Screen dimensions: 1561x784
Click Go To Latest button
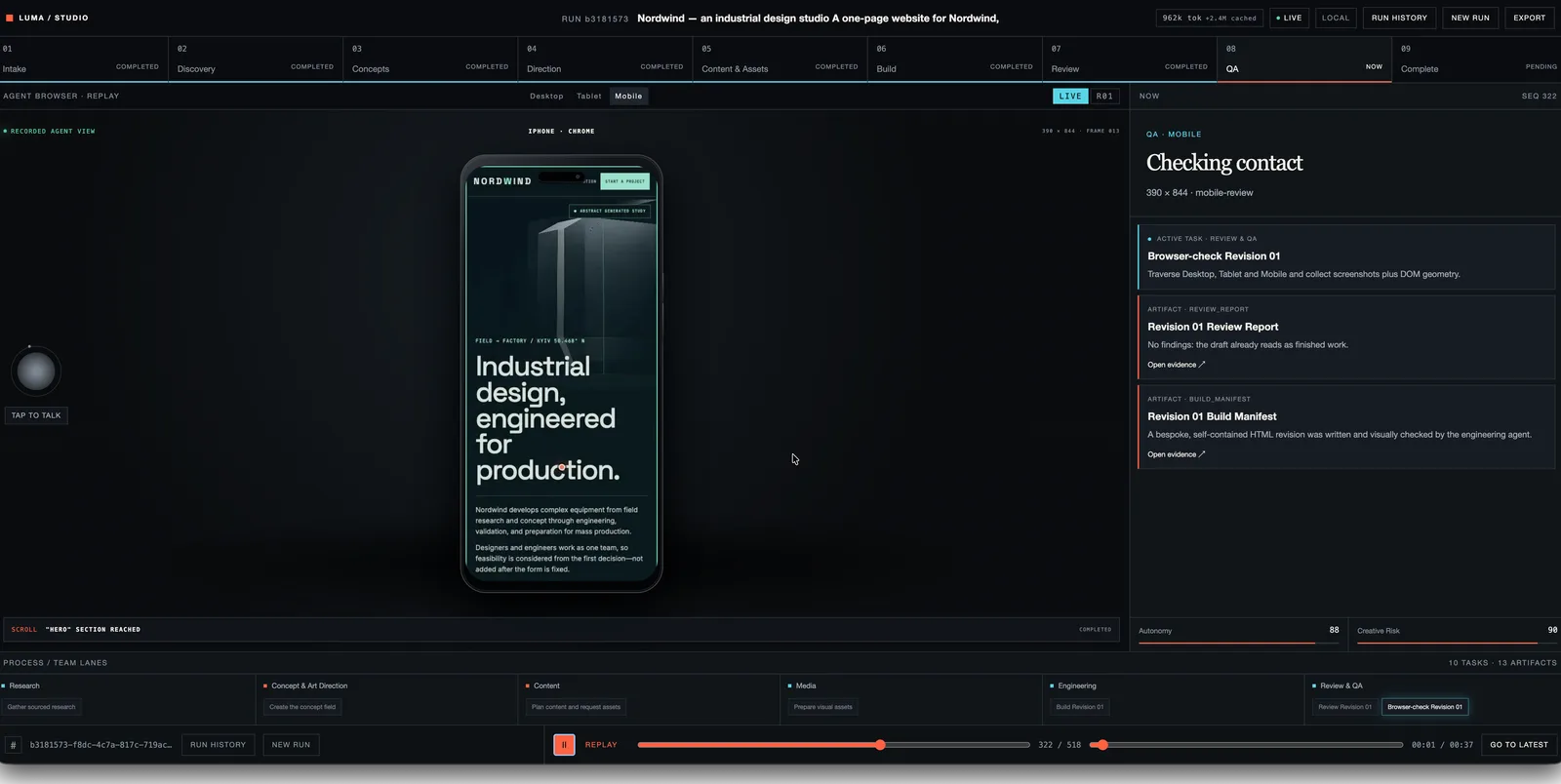coord(1519,745)
